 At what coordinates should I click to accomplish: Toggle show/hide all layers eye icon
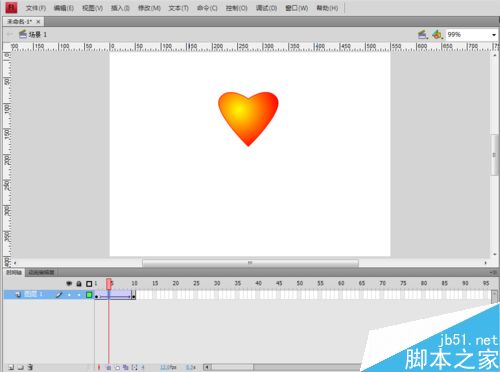coord(69,284)
